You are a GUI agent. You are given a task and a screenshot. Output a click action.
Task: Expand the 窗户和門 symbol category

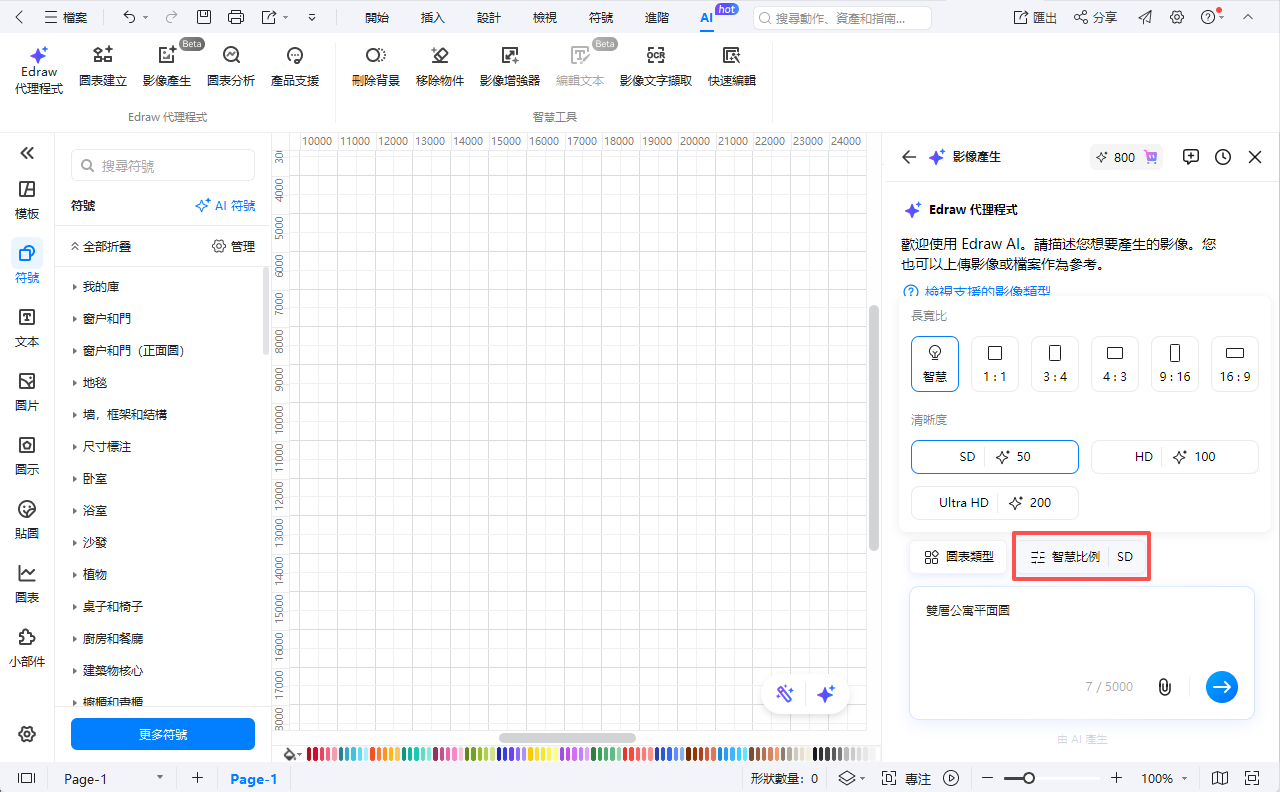tap(106, 319)
